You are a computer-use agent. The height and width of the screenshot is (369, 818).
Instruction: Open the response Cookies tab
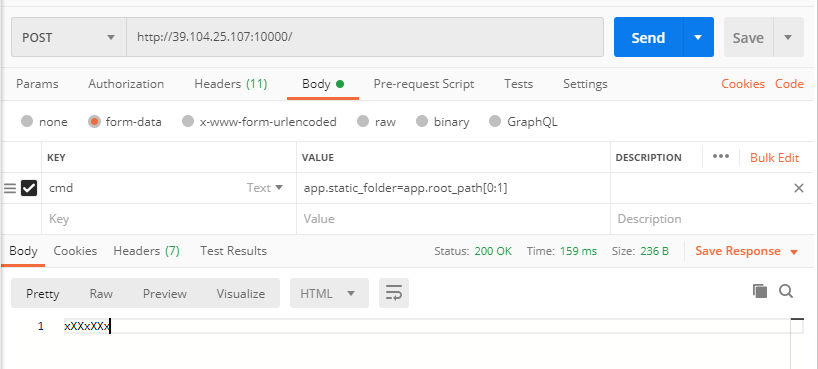pos(75,251)
